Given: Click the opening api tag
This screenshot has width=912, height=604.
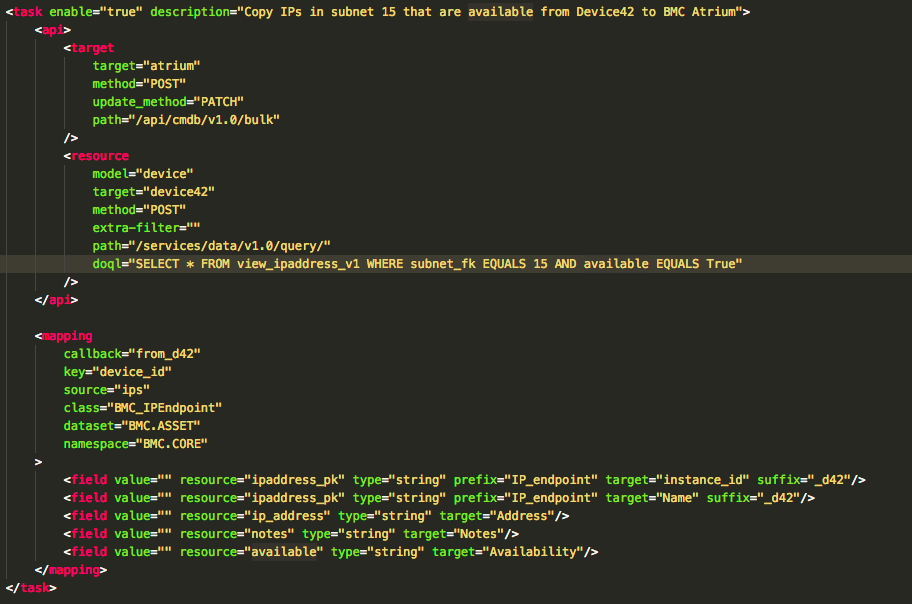Looking at the screenshot, I should [x=52, y=30].
